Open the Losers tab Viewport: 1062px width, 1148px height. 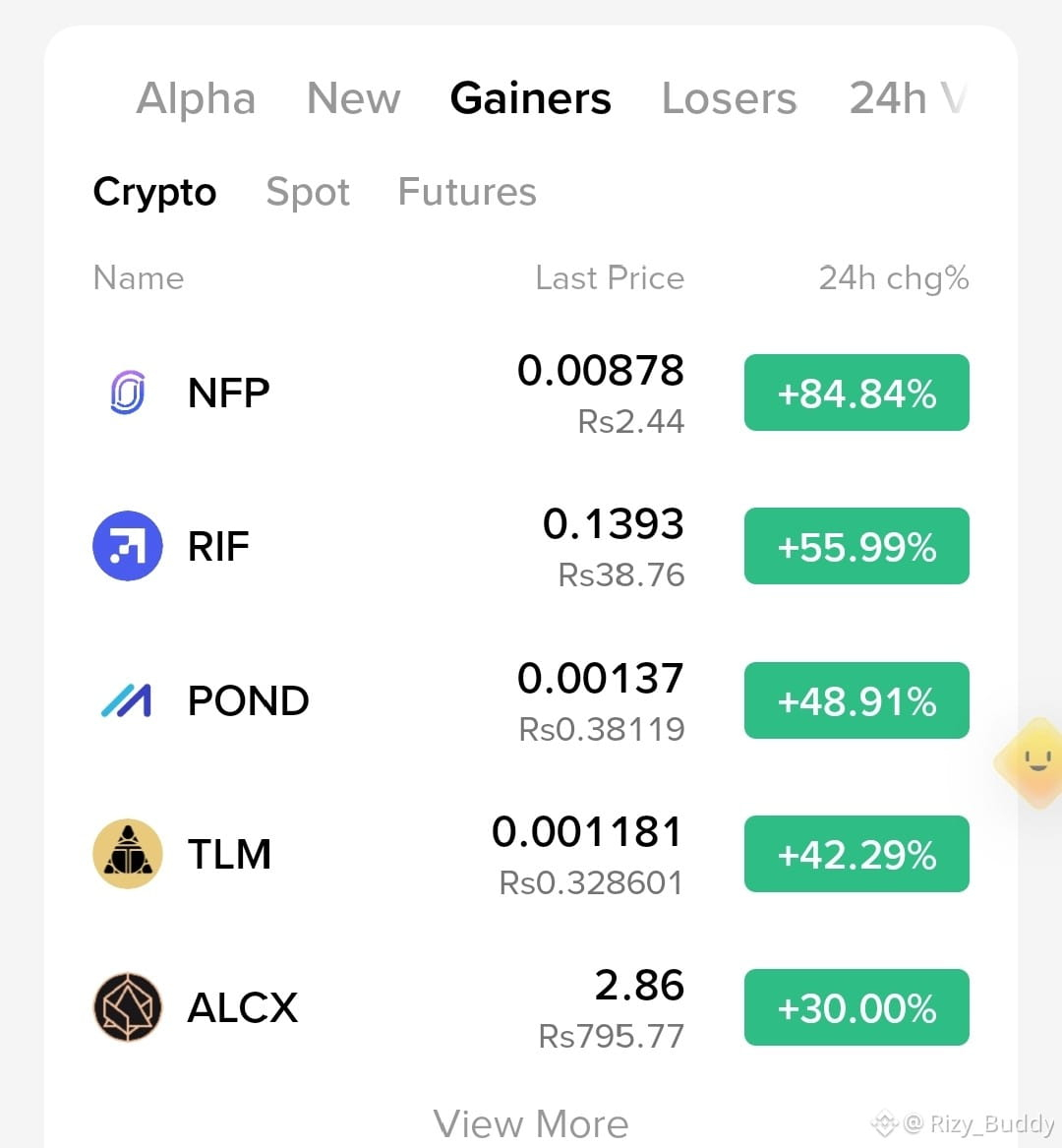click(729, 98)
